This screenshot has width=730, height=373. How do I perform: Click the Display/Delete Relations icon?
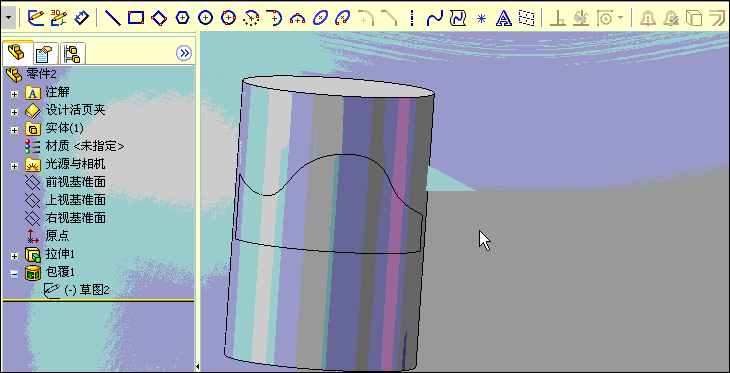click(581, 18)
